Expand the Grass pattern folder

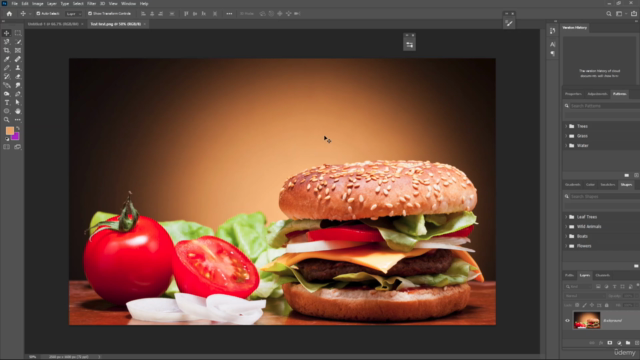click(x=566, y=136)
